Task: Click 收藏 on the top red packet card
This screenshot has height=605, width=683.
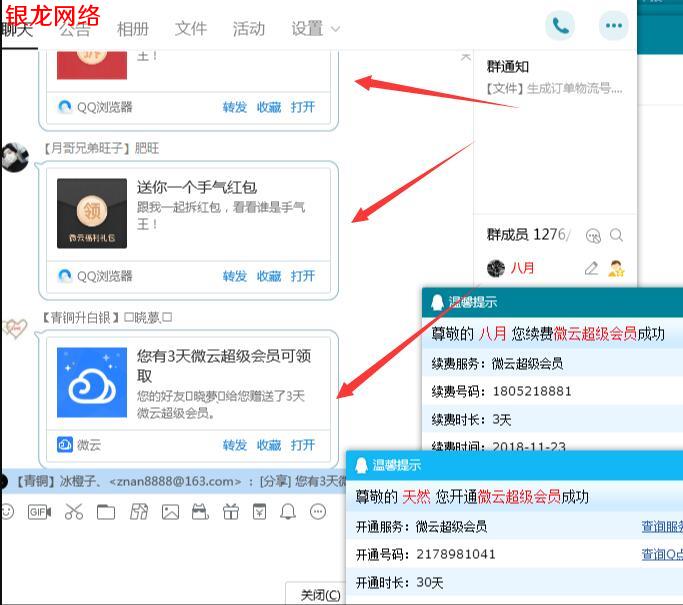Action: [x=269, y=107]
